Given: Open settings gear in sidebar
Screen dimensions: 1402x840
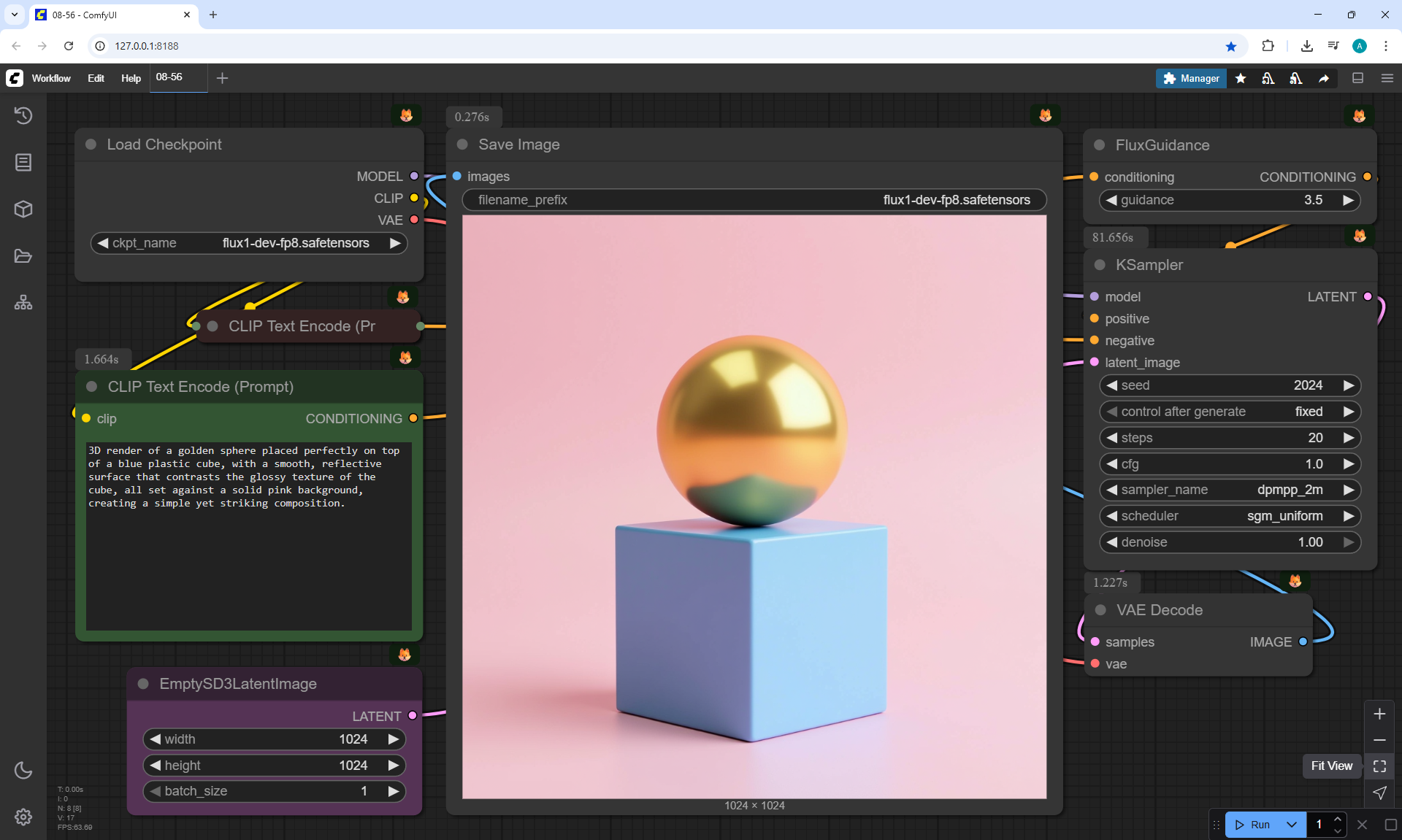Looking at the screenshot, I should click(23, 817).
